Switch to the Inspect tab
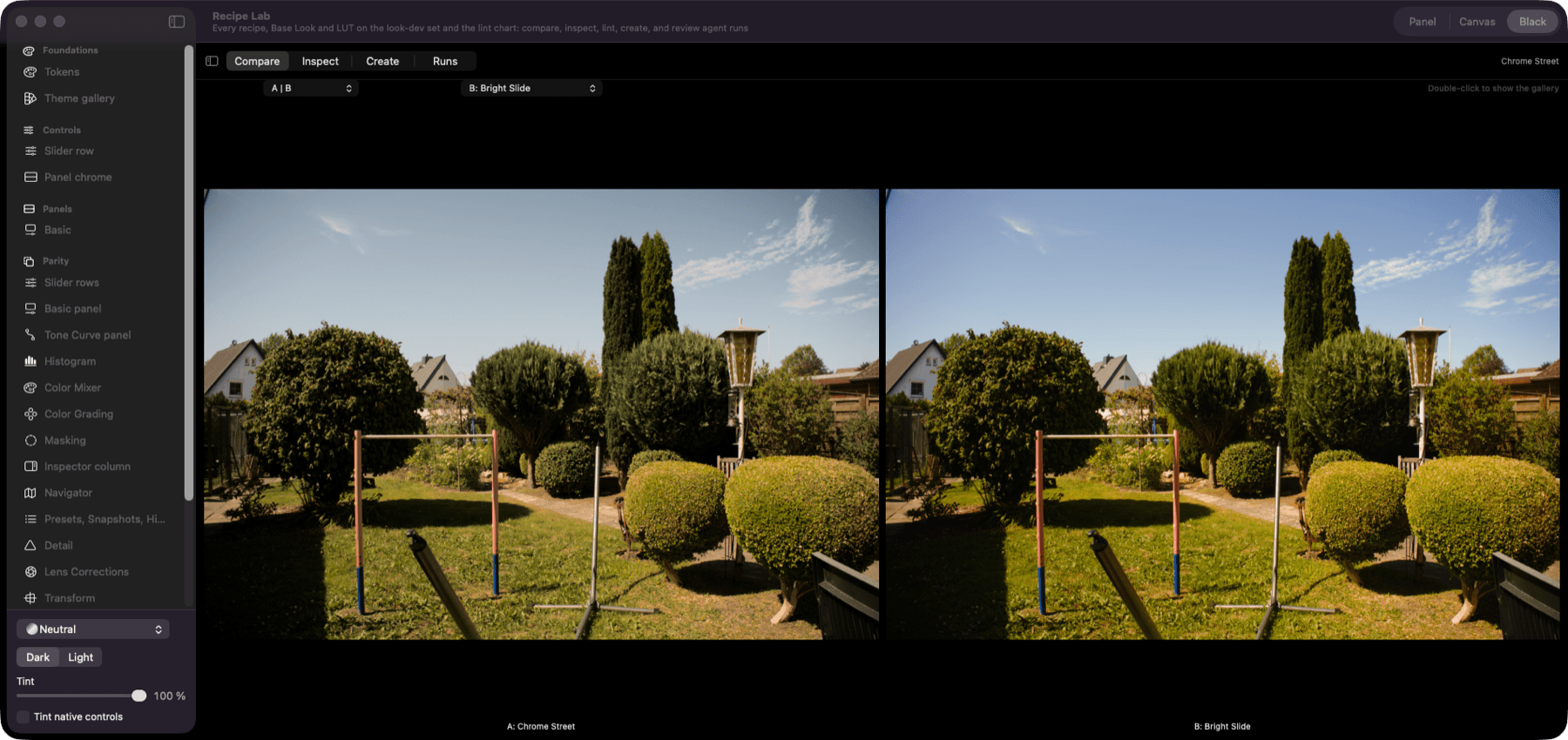Screen dimensions: 1568x740 (321, 61)
